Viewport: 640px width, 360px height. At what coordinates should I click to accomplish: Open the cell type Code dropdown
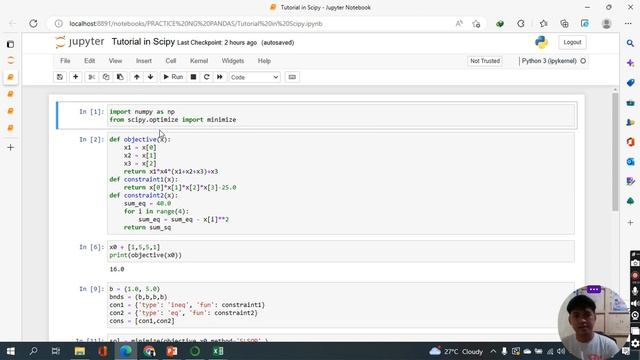pos(254,77)
